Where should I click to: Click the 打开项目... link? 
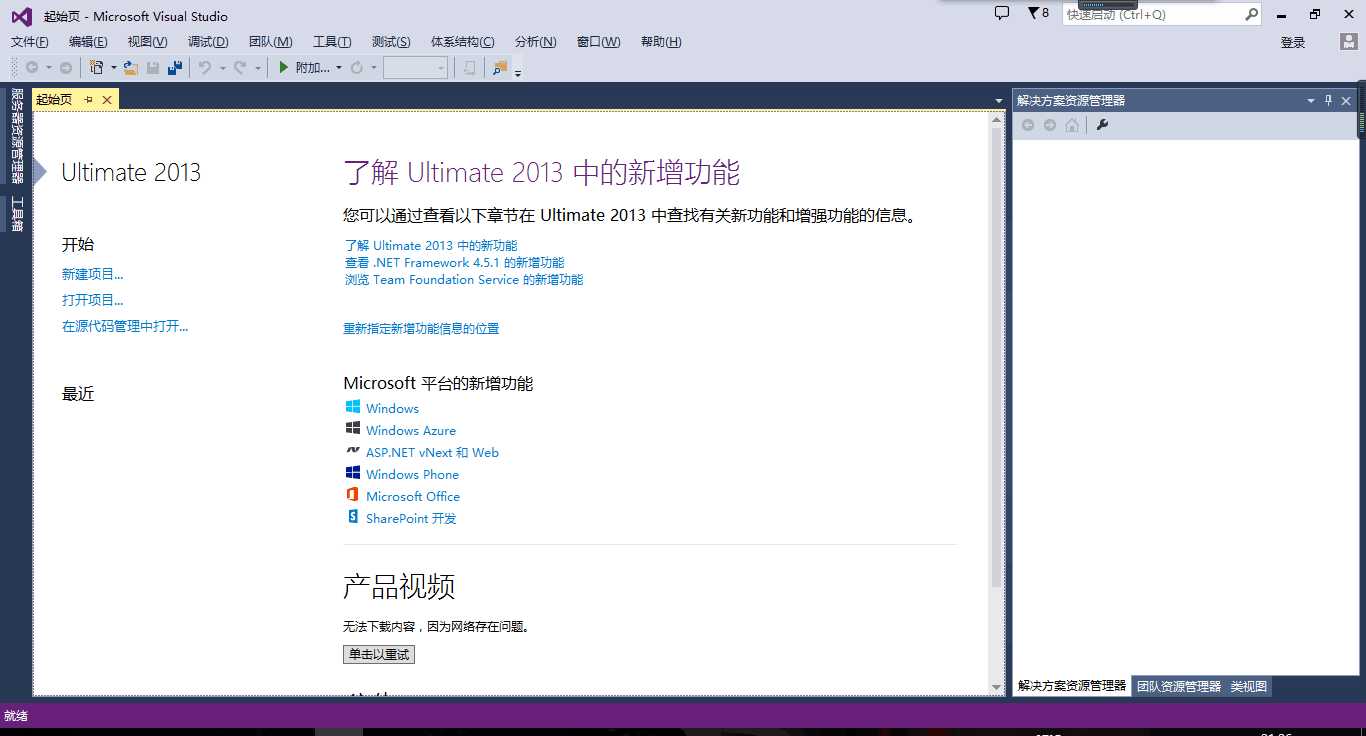click(x=93, y=300)
